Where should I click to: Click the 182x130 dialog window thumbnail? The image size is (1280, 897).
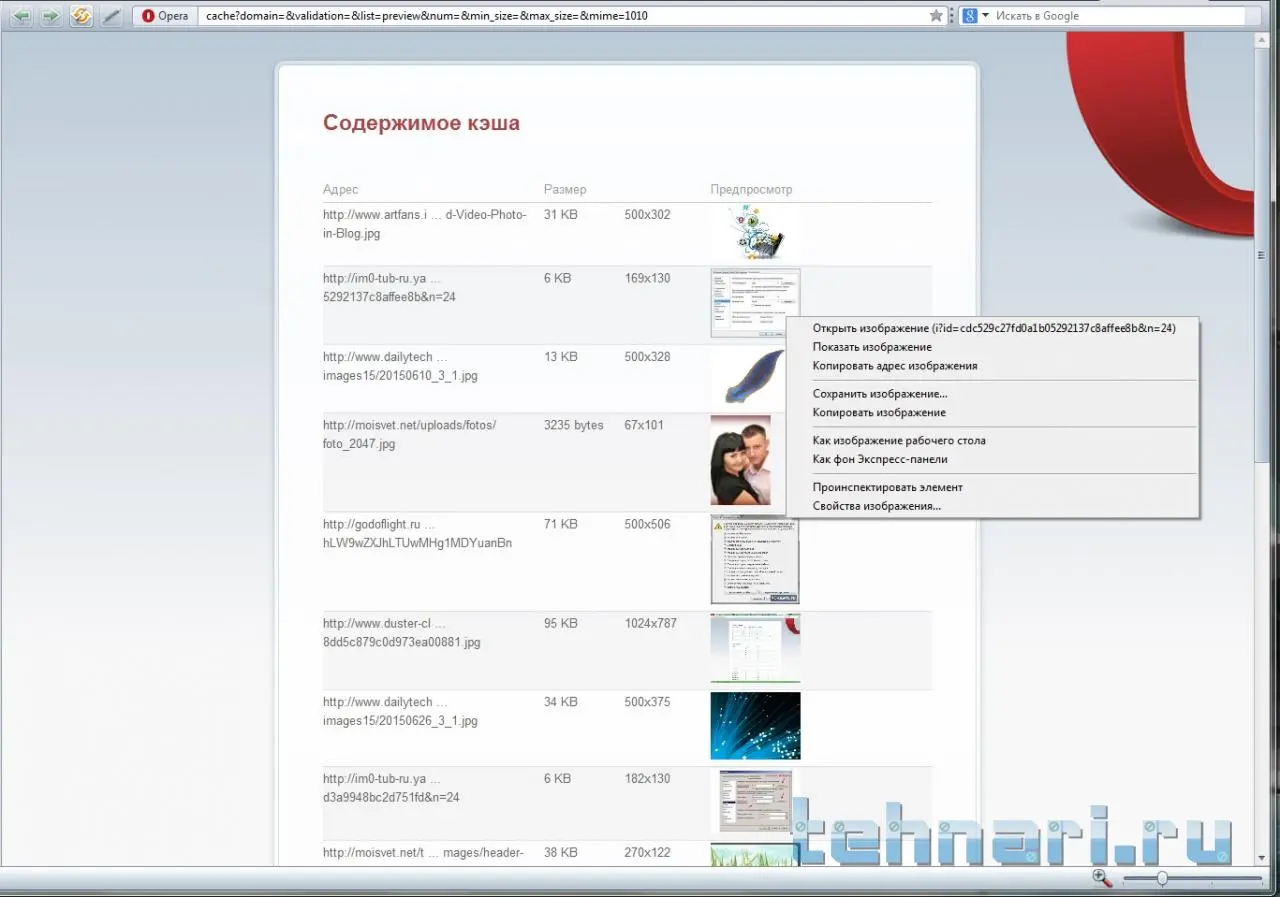[756, 802]
